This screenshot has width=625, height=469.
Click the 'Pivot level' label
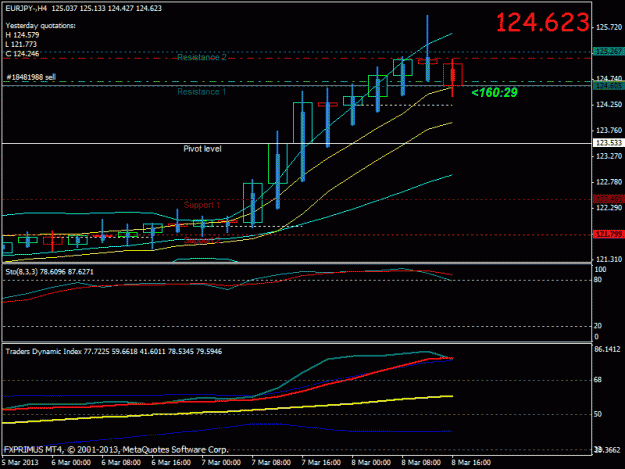(202, 149)
